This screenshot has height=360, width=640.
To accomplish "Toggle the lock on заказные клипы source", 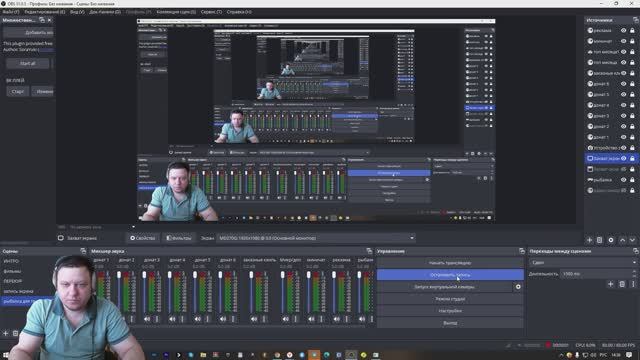I will 632,73.
